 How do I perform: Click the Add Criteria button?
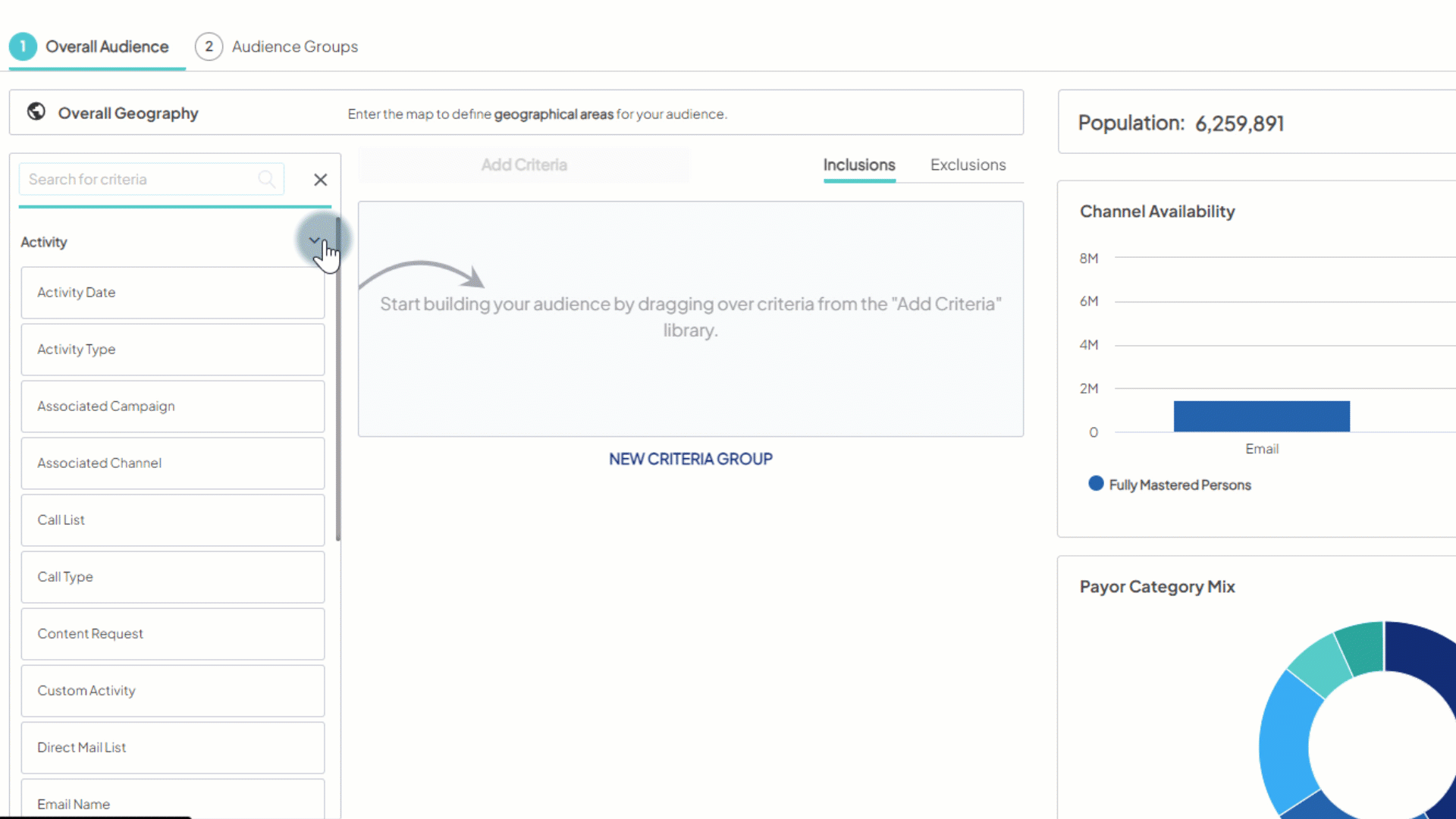click(523, 165)
